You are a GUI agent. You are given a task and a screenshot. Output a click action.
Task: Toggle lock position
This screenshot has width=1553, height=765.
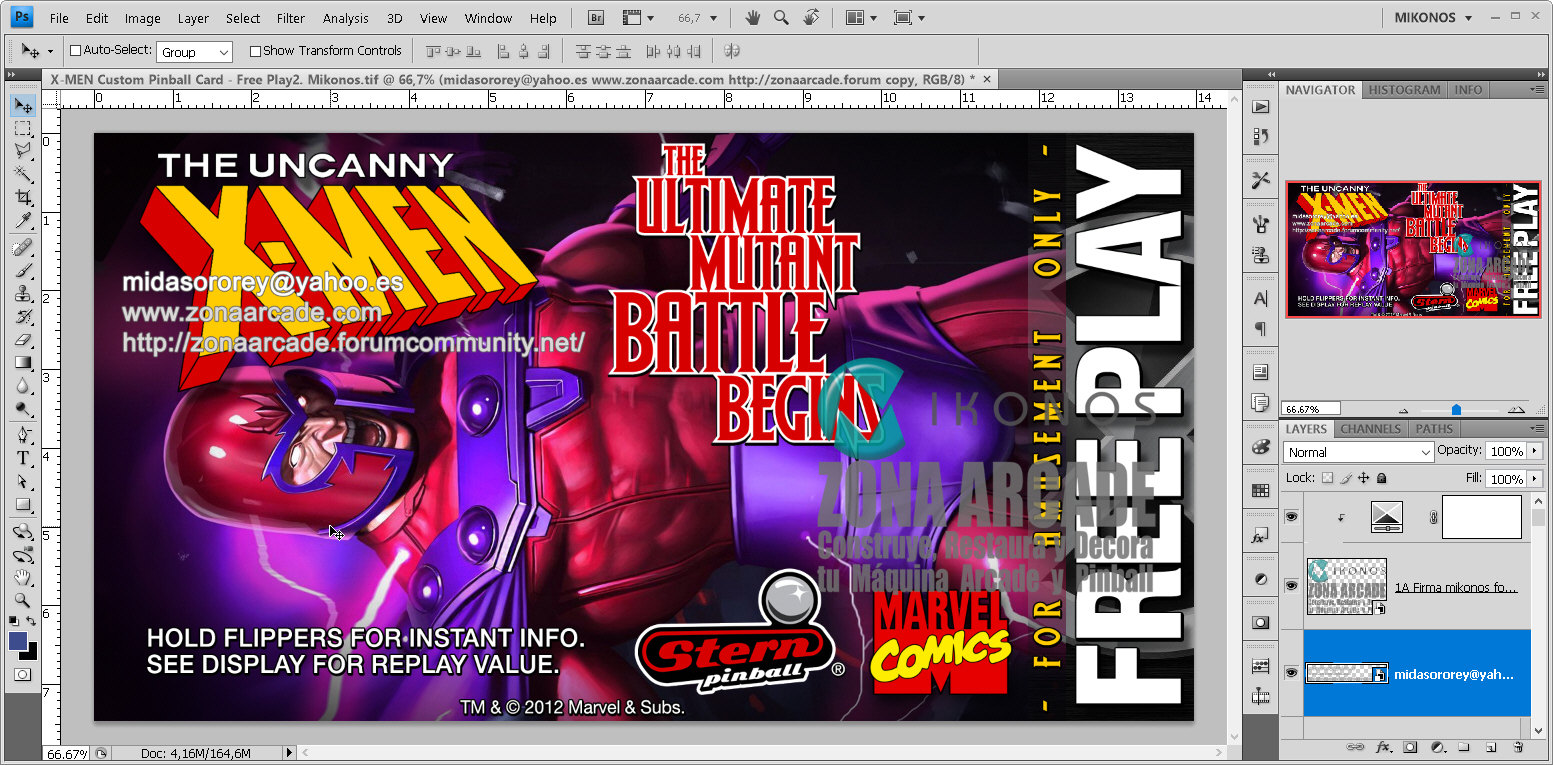pyautogui.click(x=1363, y=478)
